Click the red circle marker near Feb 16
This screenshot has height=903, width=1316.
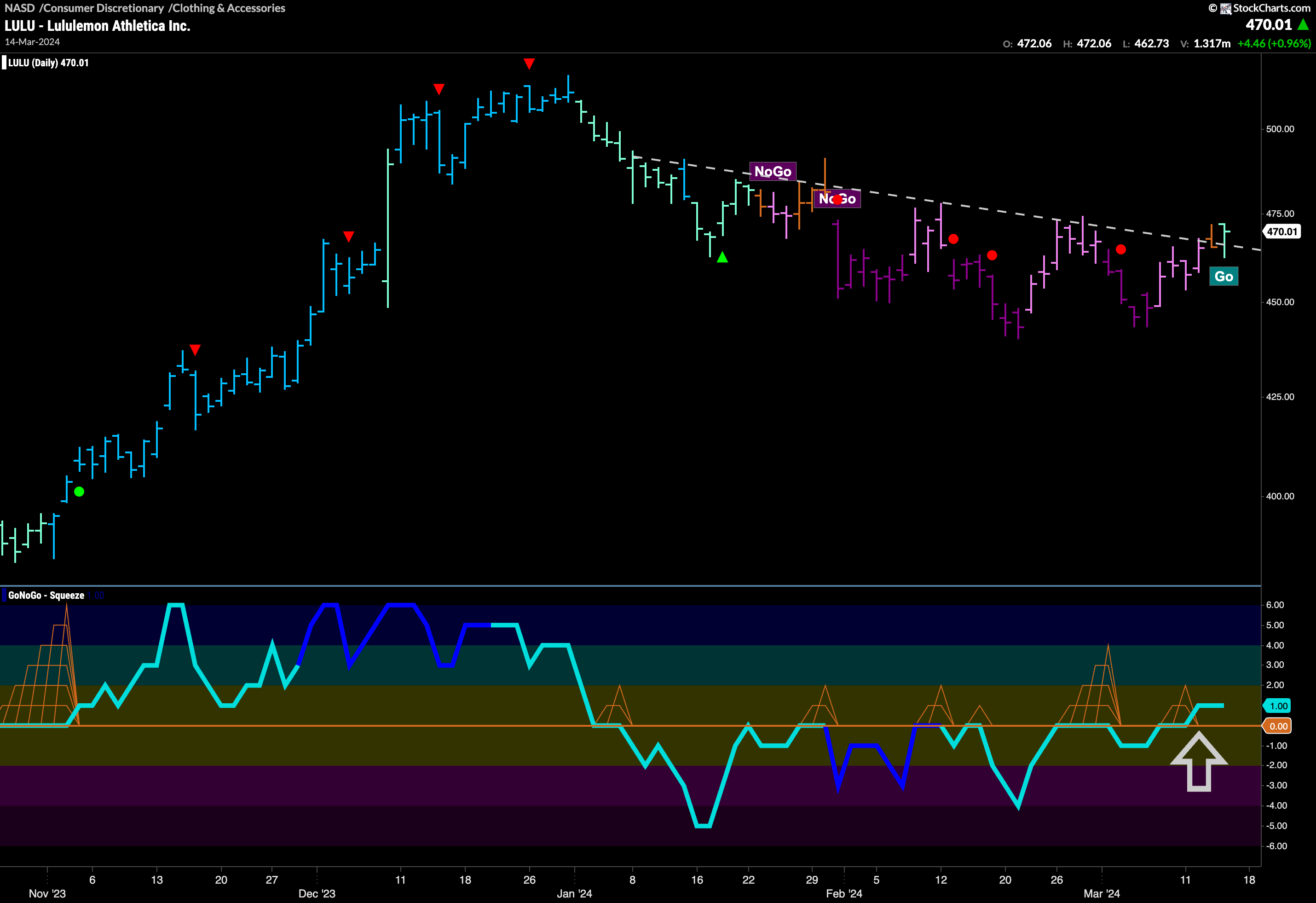(992, 255)
